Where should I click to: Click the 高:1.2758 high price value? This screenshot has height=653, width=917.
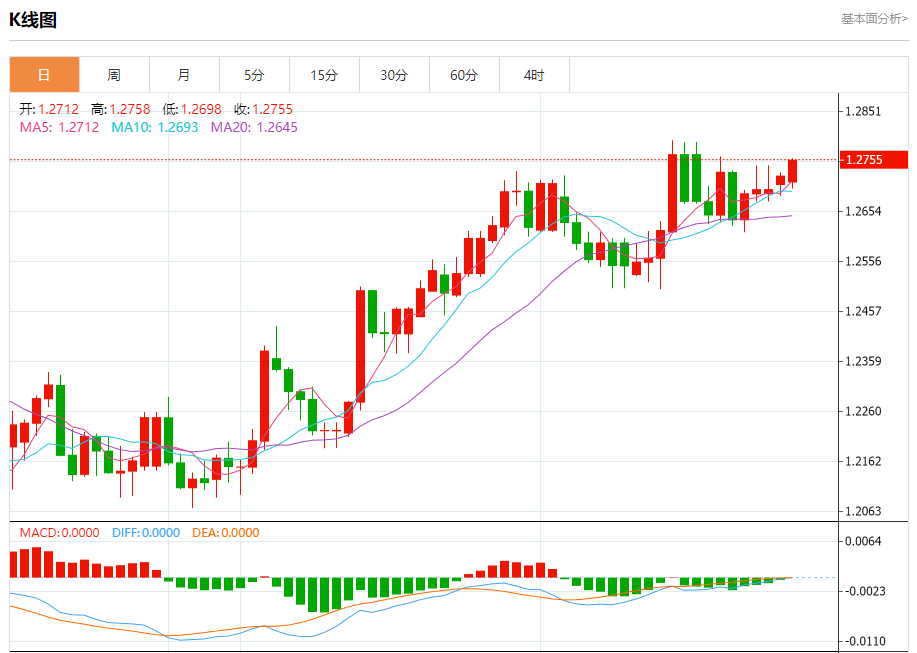[121, 109]
